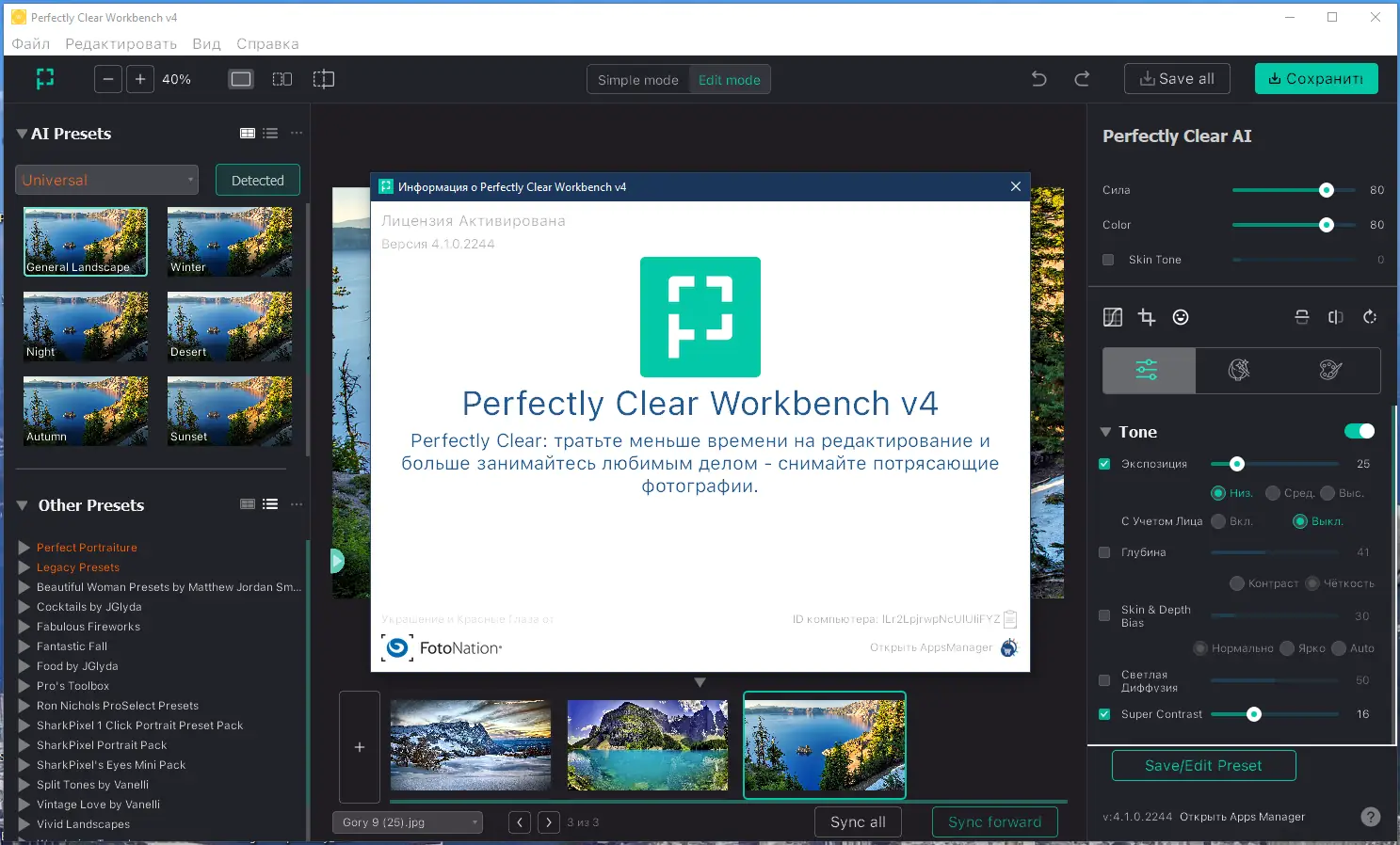Open the Universal preset category dropdown

[x=107, y=180]
